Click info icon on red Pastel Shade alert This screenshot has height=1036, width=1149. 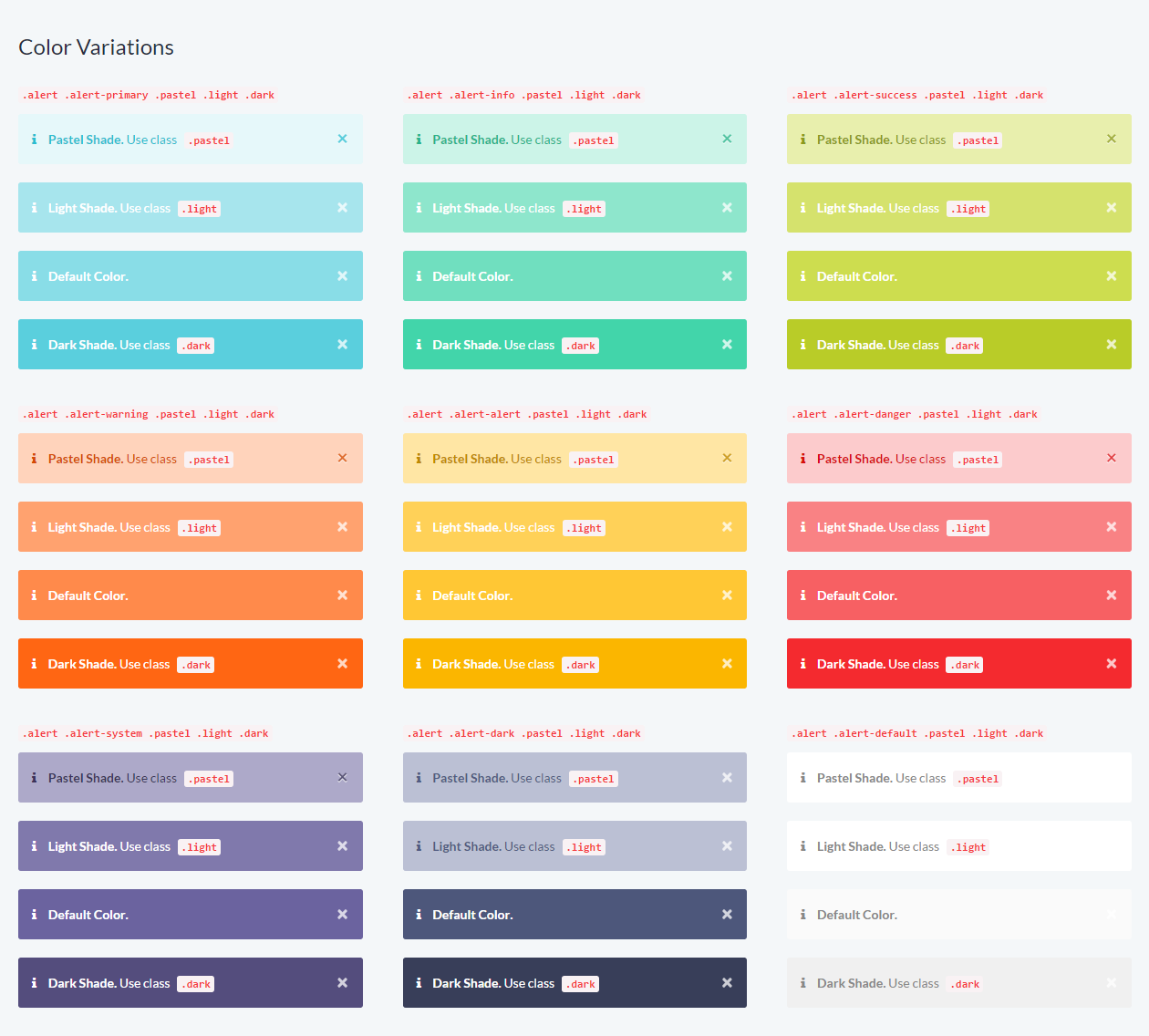tap(803, 459)
